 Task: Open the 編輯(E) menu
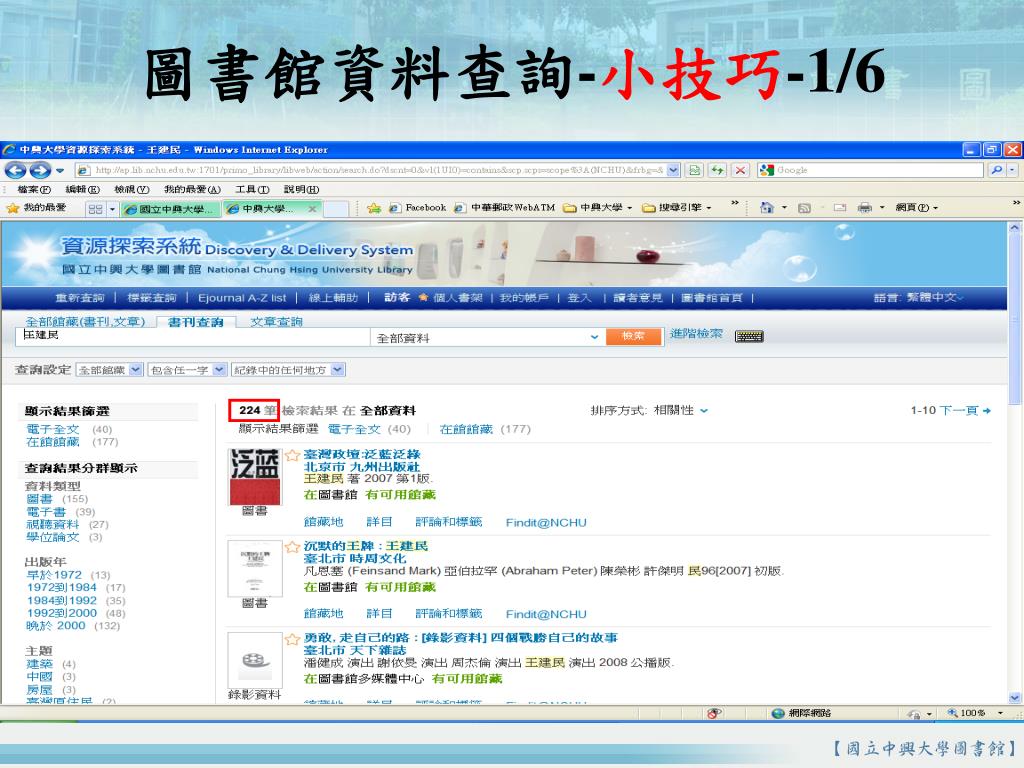82,189
